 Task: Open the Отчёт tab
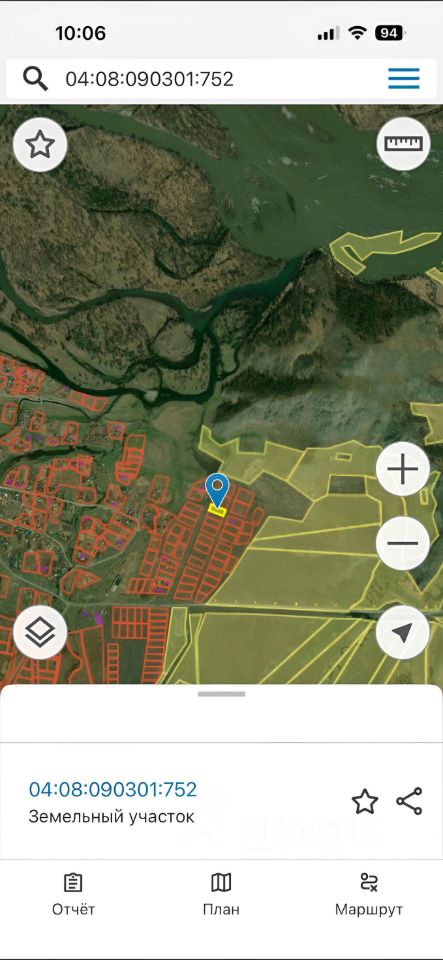pos(73,894)
